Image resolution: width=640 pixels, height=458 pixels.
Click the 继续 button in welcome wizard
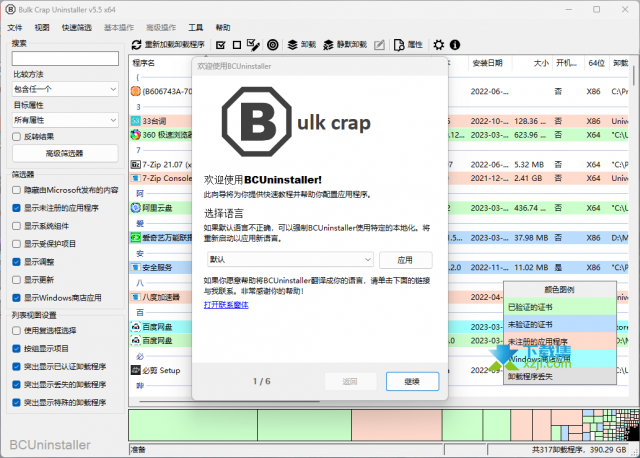pyautogui.click(x=412, y=381)
